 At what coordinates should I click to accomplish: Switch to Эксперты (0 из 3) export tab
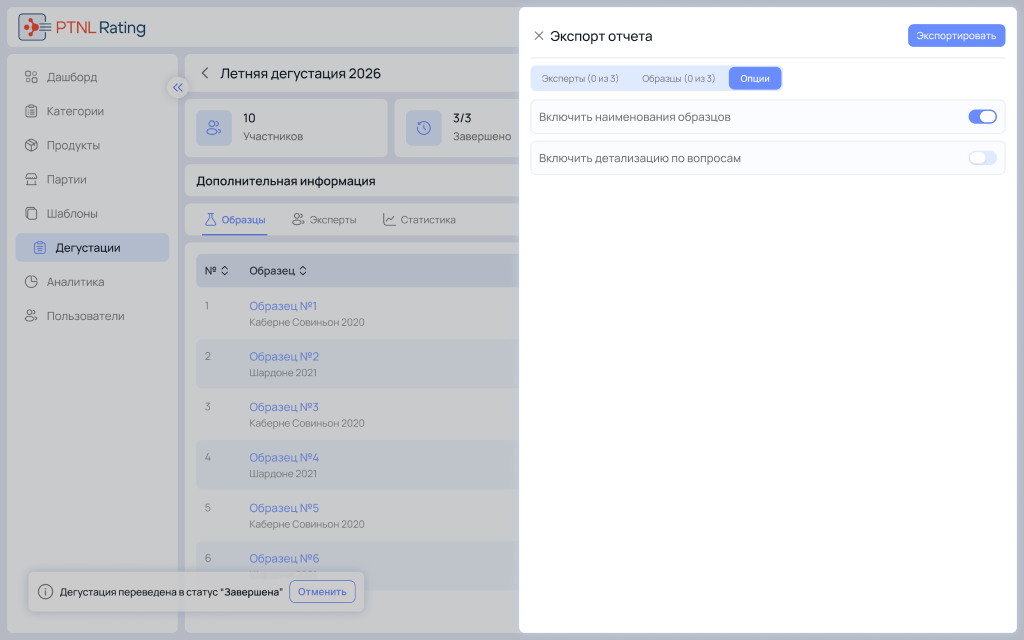580,78
